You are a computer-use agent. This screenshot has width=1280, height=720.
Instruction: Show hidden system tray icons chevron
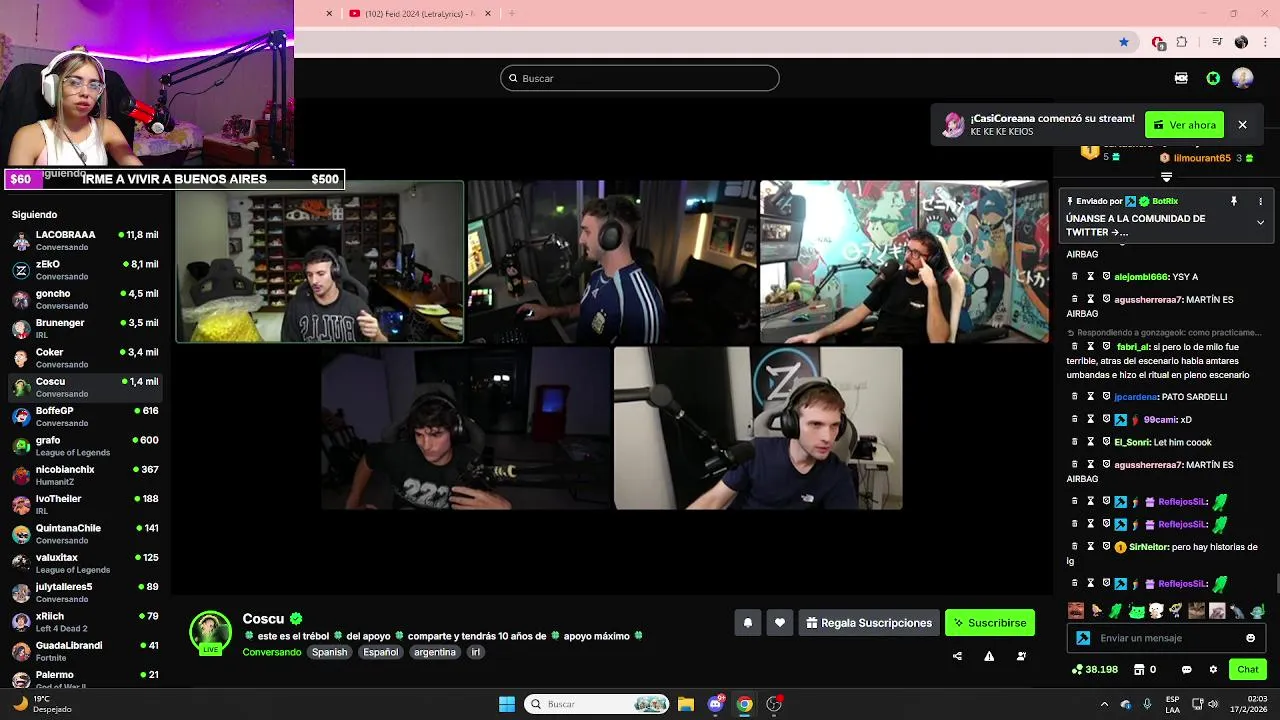pyautogui.click(x=1105, y=704)
